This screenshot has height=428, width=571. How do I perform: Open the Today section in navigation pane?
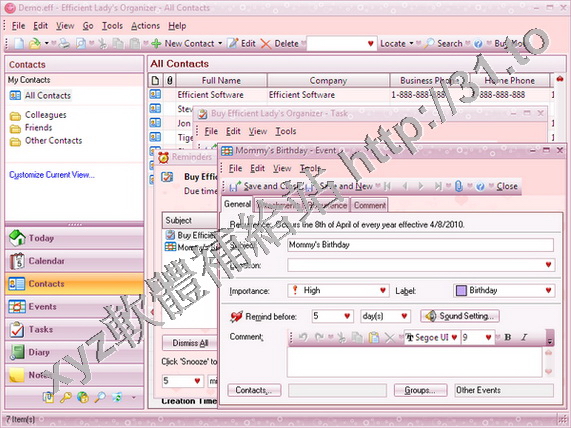click(x=74, y=238)
